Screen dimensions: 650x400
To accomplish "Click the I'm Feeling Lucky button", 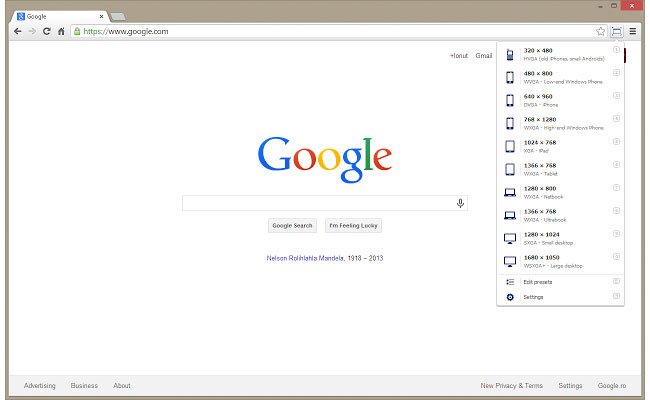I will [353, 225].
